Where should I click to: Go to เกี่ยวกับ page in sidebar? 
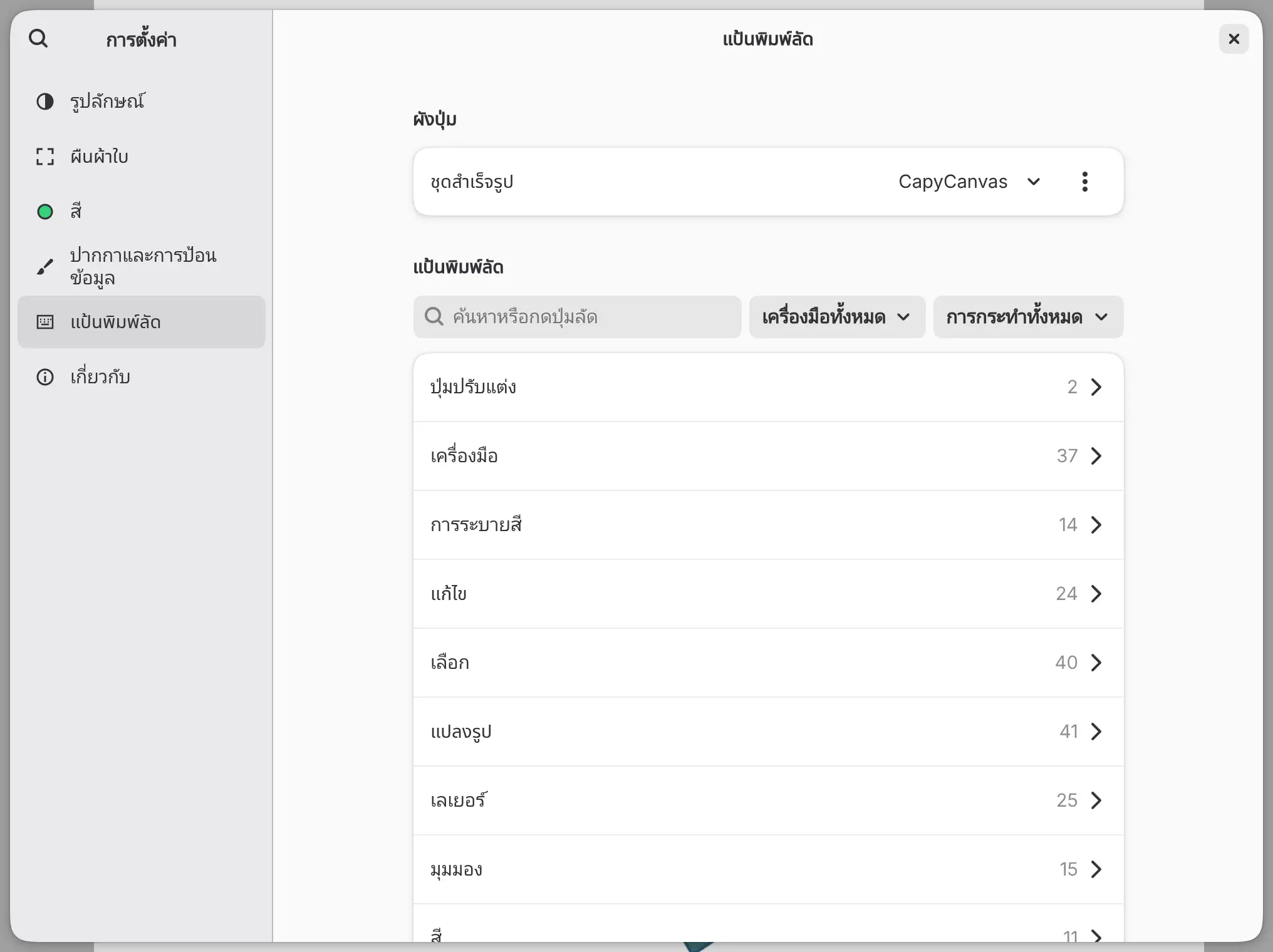point(142,377)
